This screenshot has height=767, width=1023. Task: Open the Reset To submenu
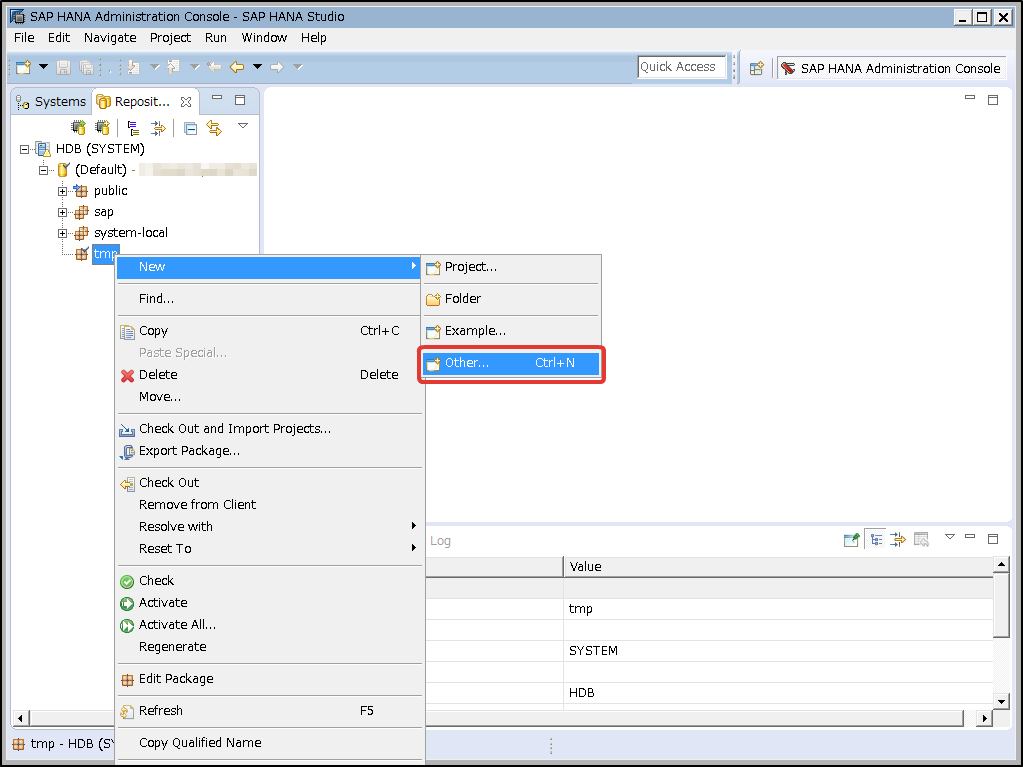tap(269, 549)
